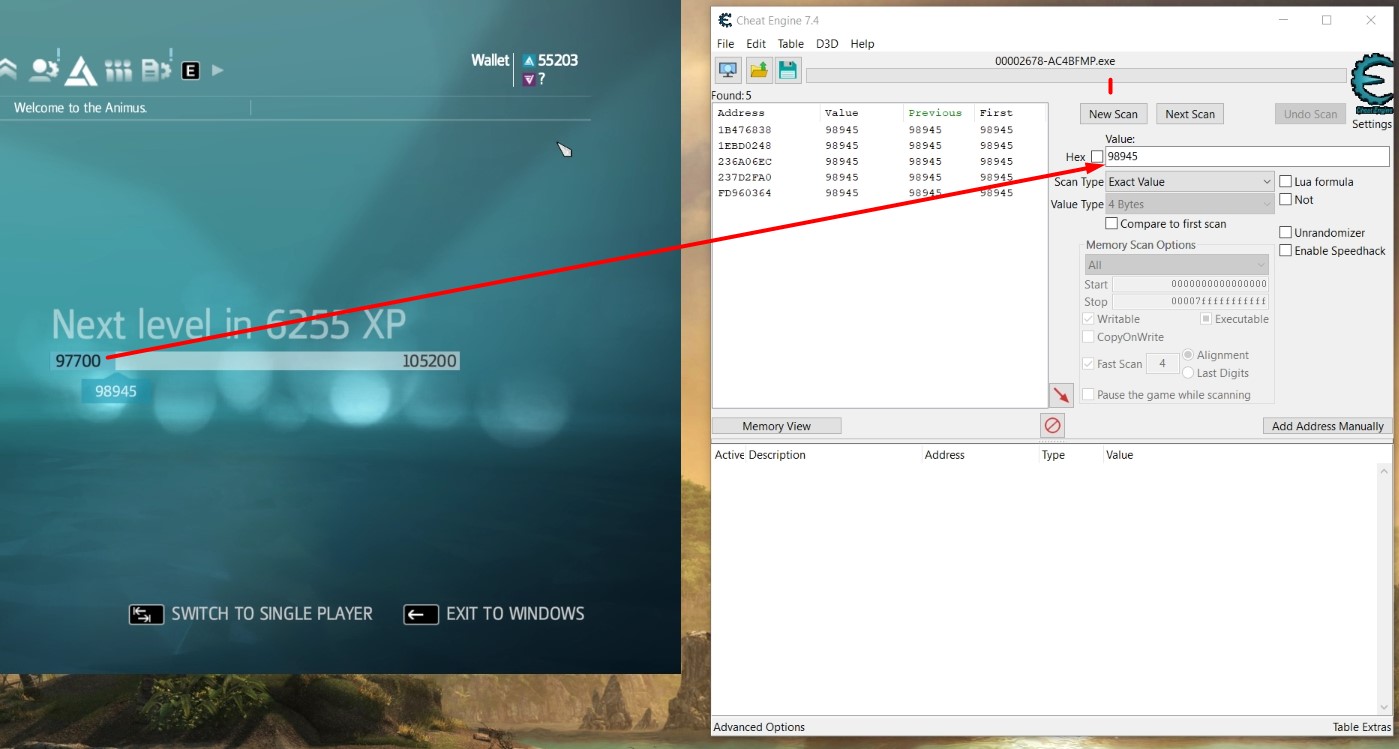Click the exit to Windows key icon
This screenshot has height=749, width=1399.
coord(421,614)
